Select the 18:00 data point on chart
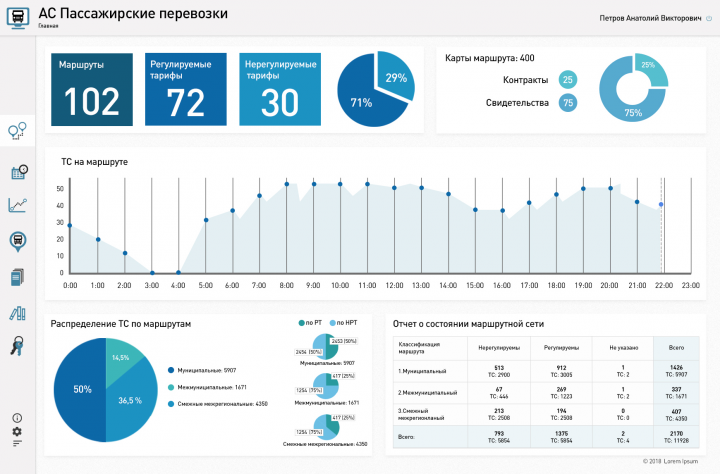 (557, 194)
